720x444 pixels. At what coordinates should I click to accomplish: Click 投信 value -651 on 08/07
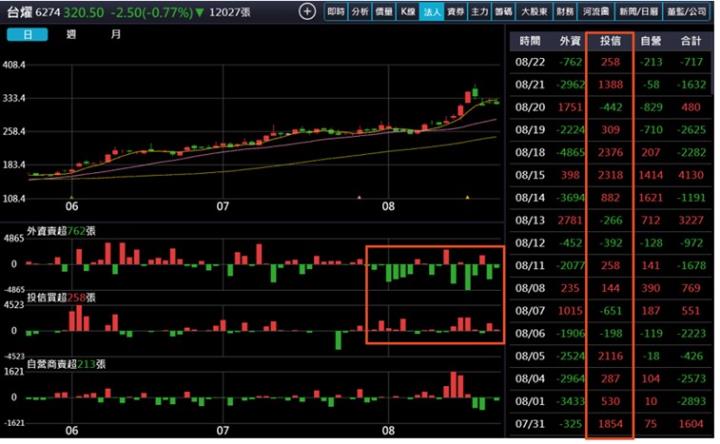click(x=611, y=311)
